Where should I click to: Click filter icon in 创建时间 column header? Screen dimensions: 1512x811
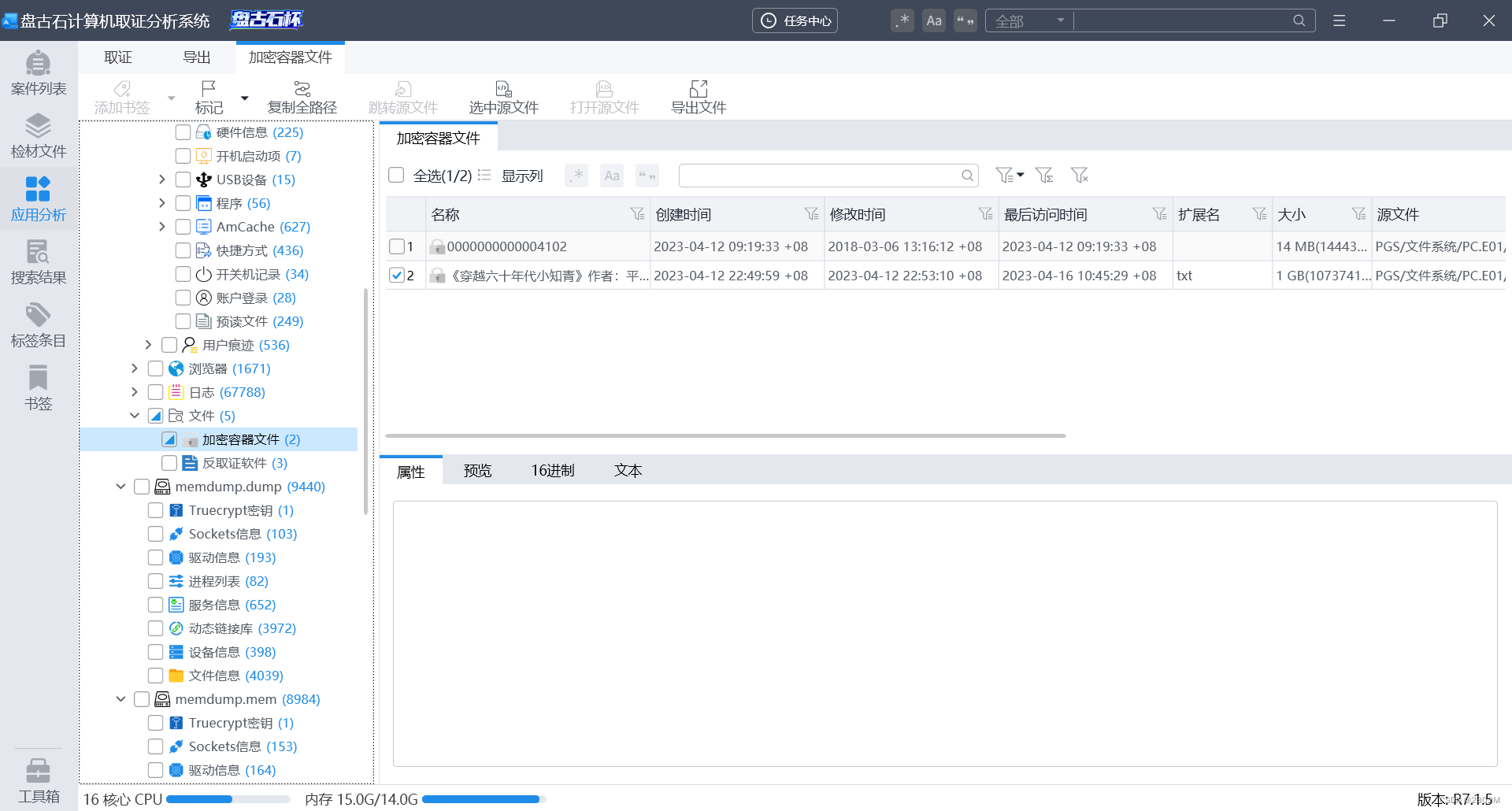[811, 214]
